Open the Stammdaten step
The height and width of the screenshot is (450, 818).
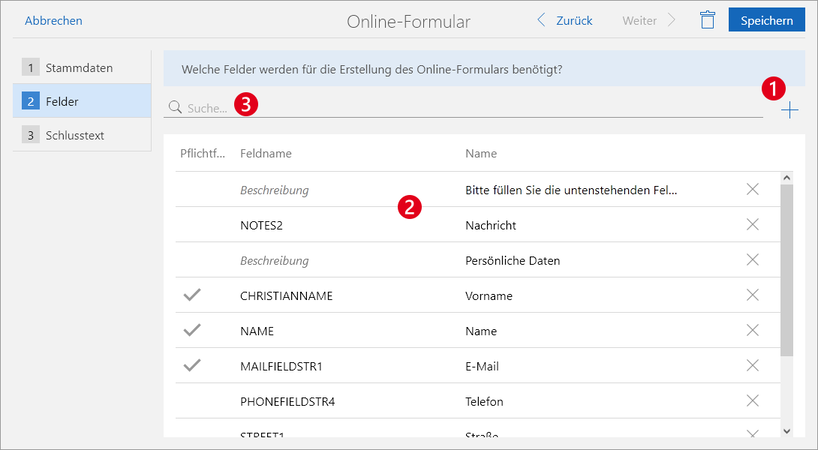coord(82,68)
